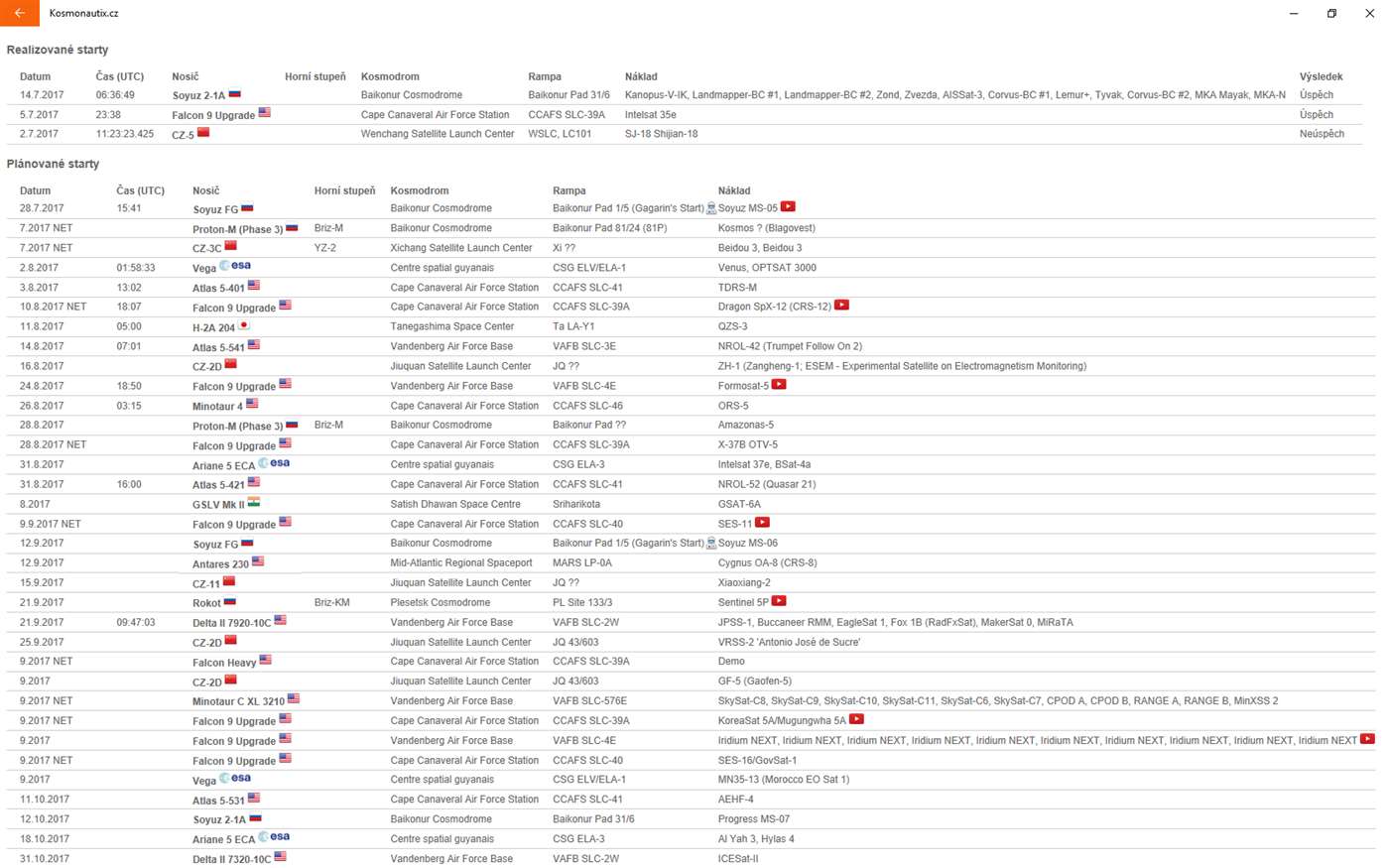This screenshot has width=1389, height=868.
Task: Open YouTube video for Soyuz MS-05
Action: 788,207
